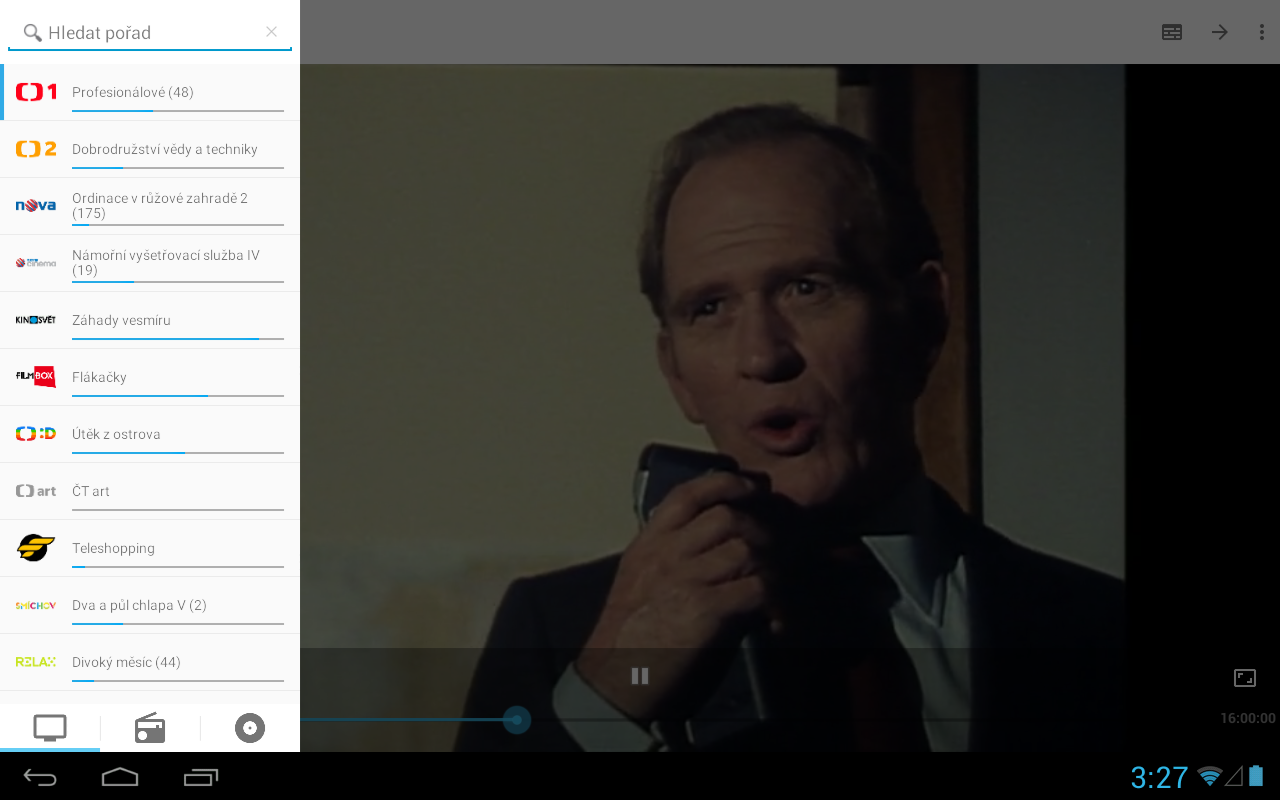Select ČT2 Dobrodružství vědy a techniky
The width and height of the screenshot is (1280, 800).
click(x=150, y=149)
